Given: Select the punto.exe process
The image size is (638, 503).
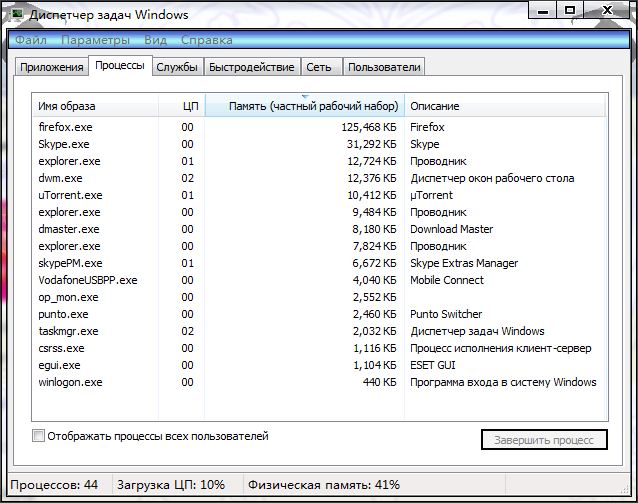Looking at the screenshot, I should pos(319,314).
